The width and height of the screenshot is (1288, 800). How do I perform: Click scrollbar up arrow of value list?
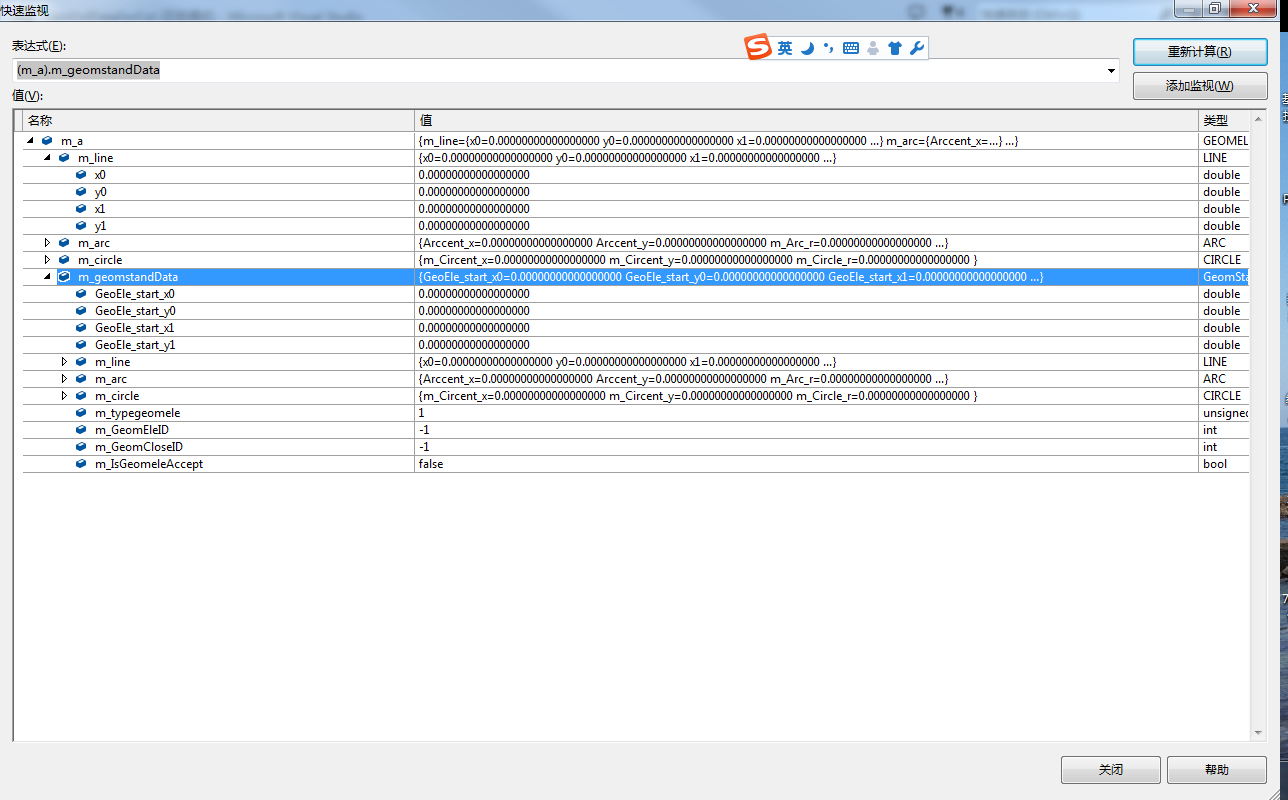click(x=1258, y=118)
